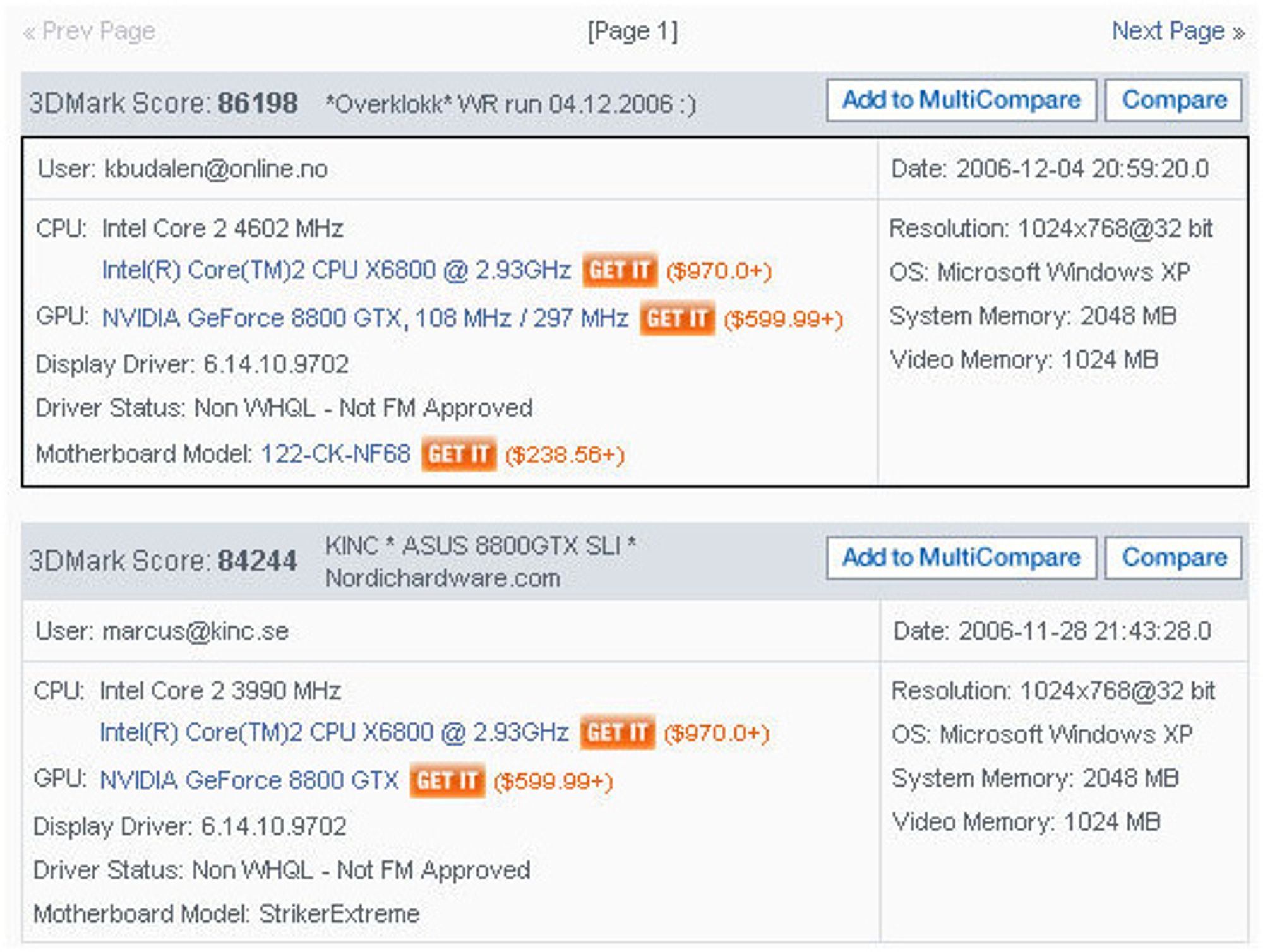This screenshot has height=952, width=1263.
Task: Click the KINC ASUS 8800GTX SLI description
Action: 481,562
